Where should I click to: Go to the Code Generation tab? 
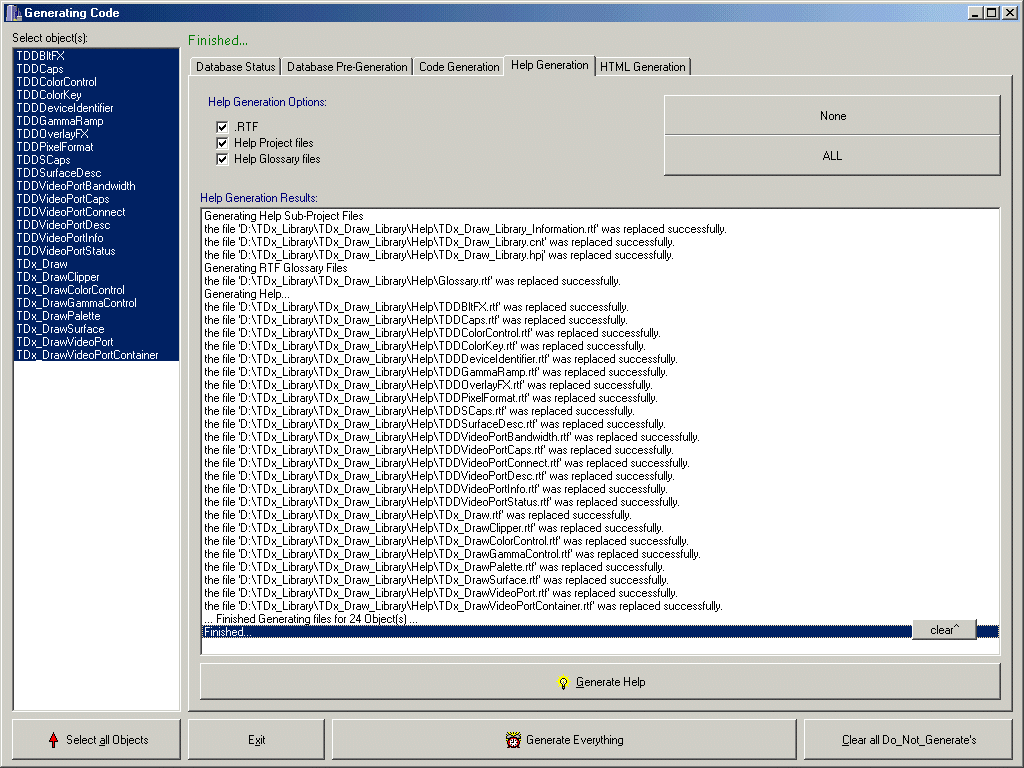tap(459, 67)
